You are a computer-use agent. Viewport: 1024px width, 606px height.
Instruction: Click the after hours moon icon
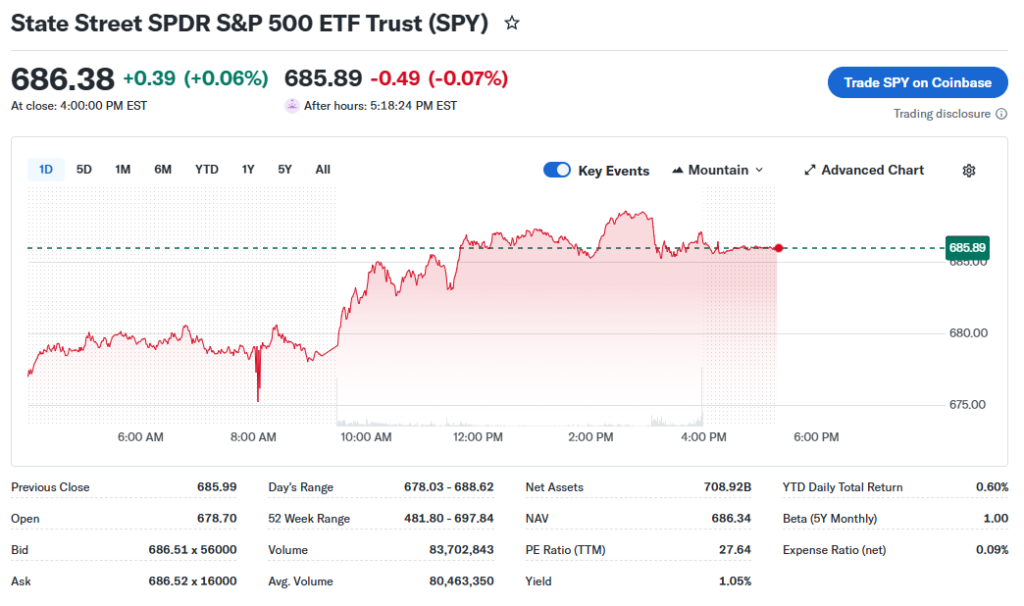tap(292, 105)
